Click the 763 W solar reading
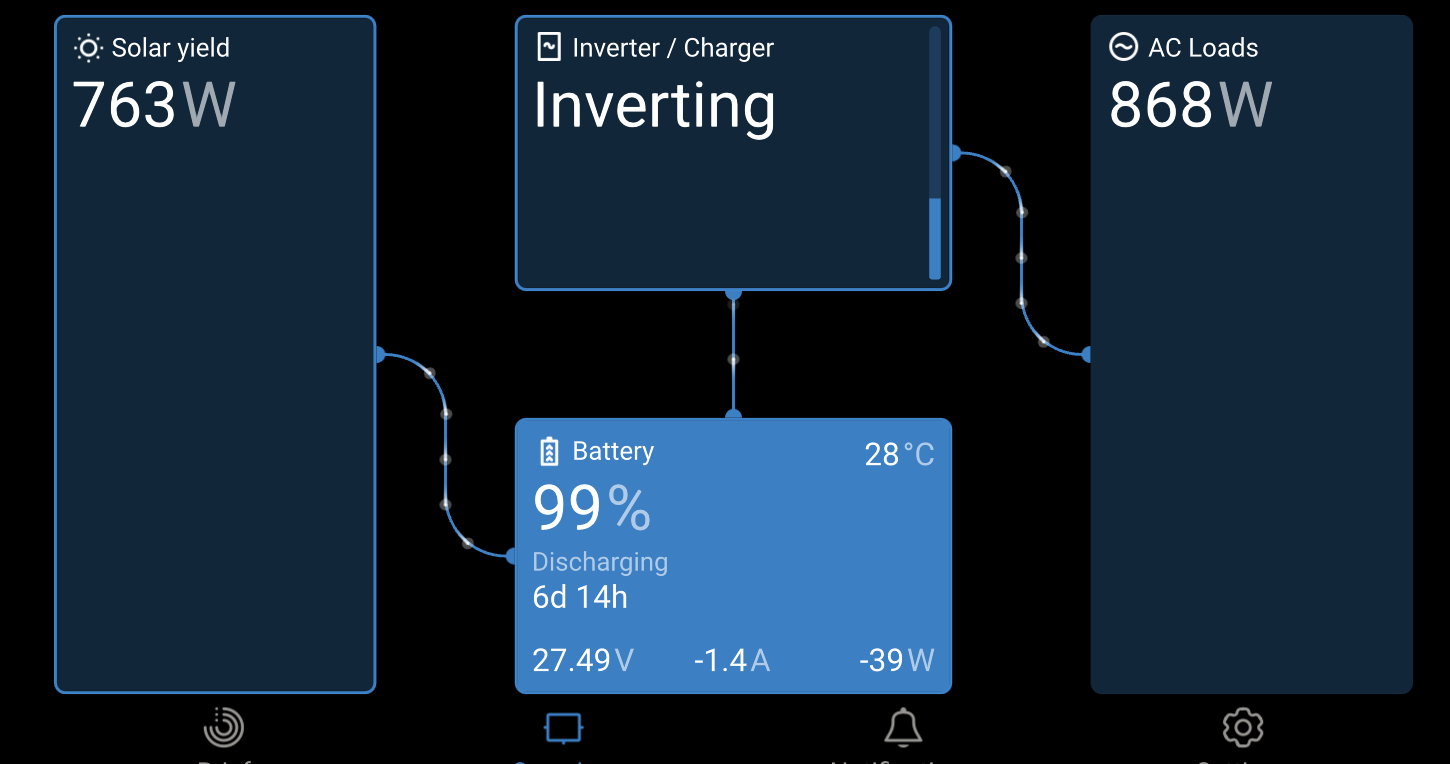Viewport: 1450px width, 764px height. tap(154, 105)
